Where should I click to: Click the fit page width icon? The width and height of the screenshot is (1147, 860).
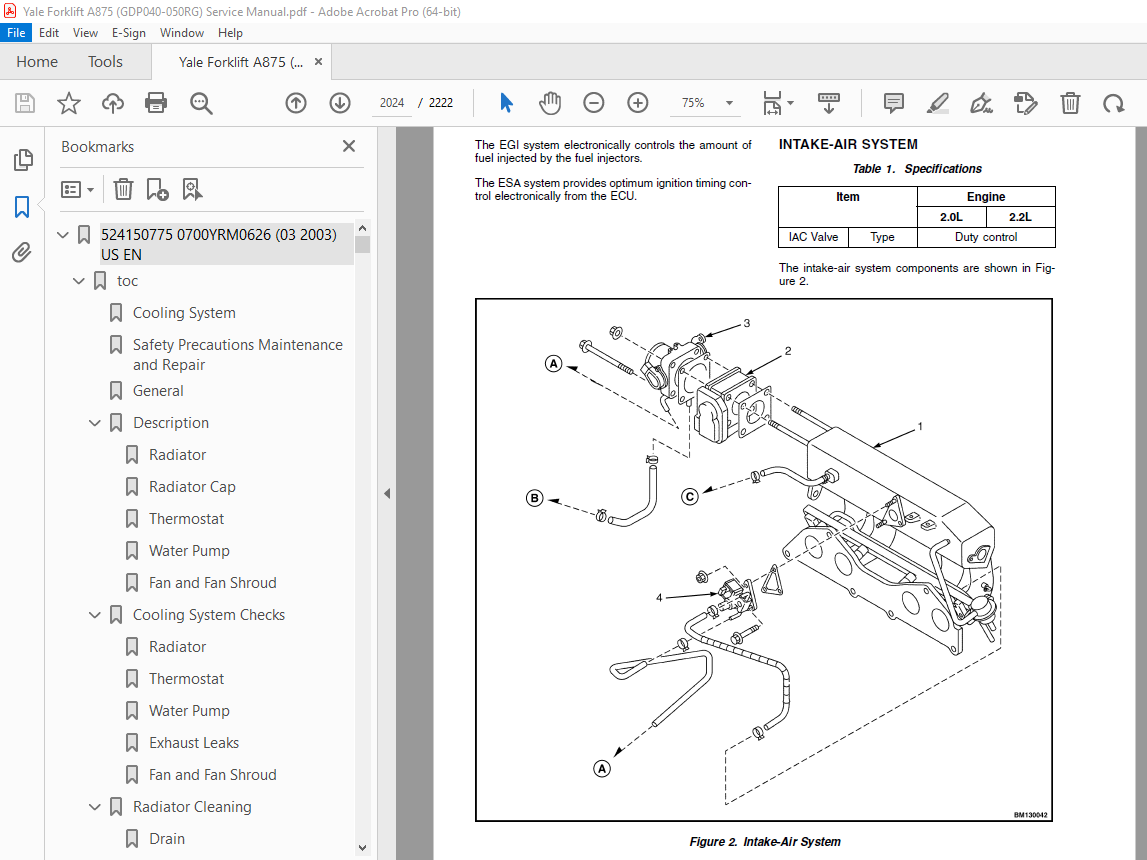click(x=772, y=103)
